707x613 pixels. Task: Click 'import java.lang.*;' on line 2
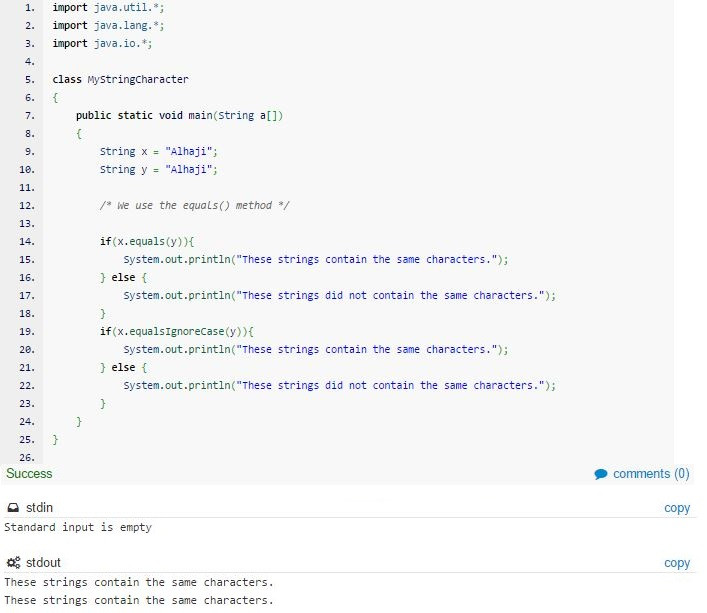pos(108,26)
